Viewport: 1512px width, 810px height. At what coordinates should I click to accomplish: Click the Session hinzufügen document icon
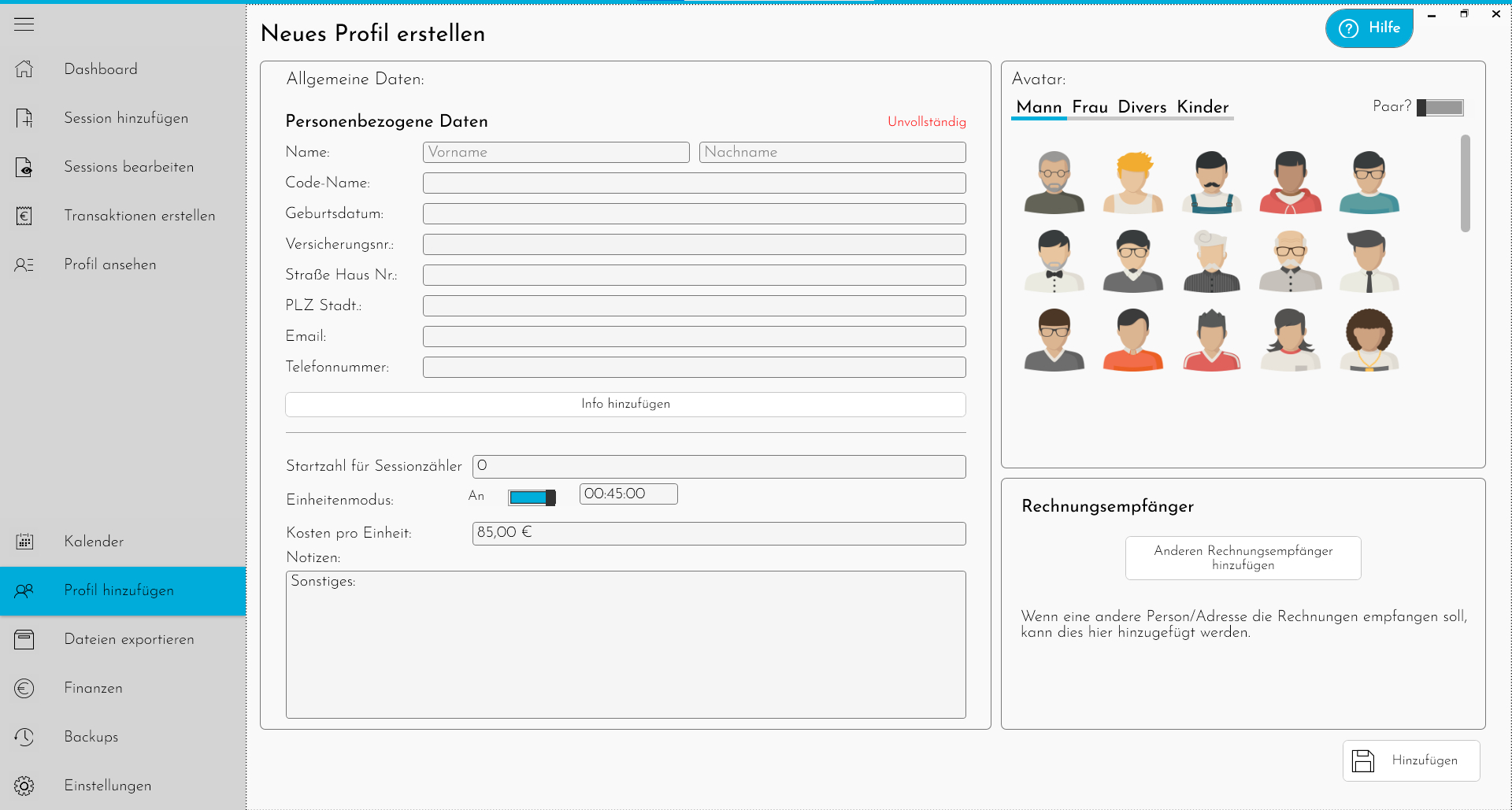point(24,118)
